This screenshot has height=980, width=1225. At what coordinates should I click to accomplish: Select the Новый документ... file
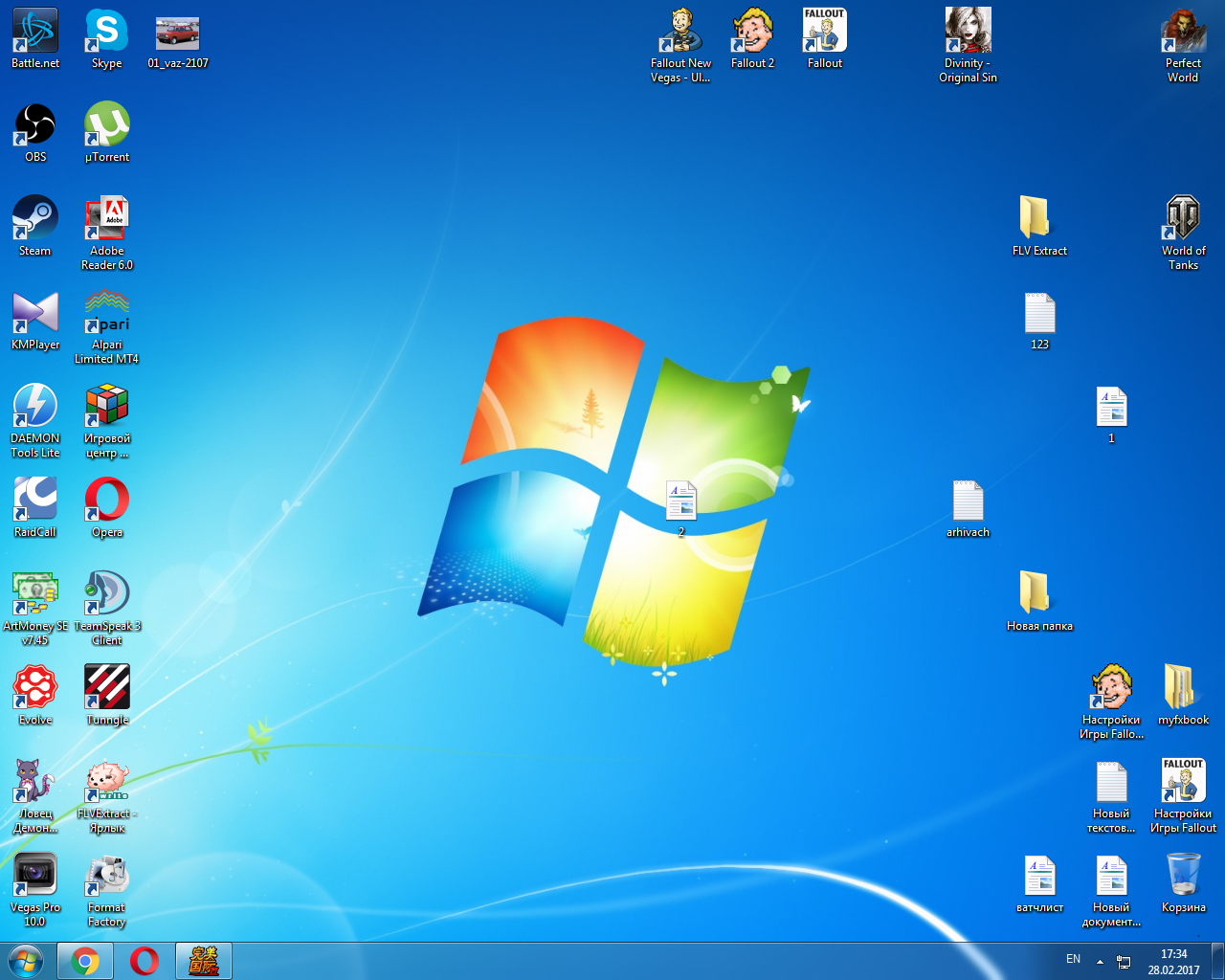(1112, 891)
